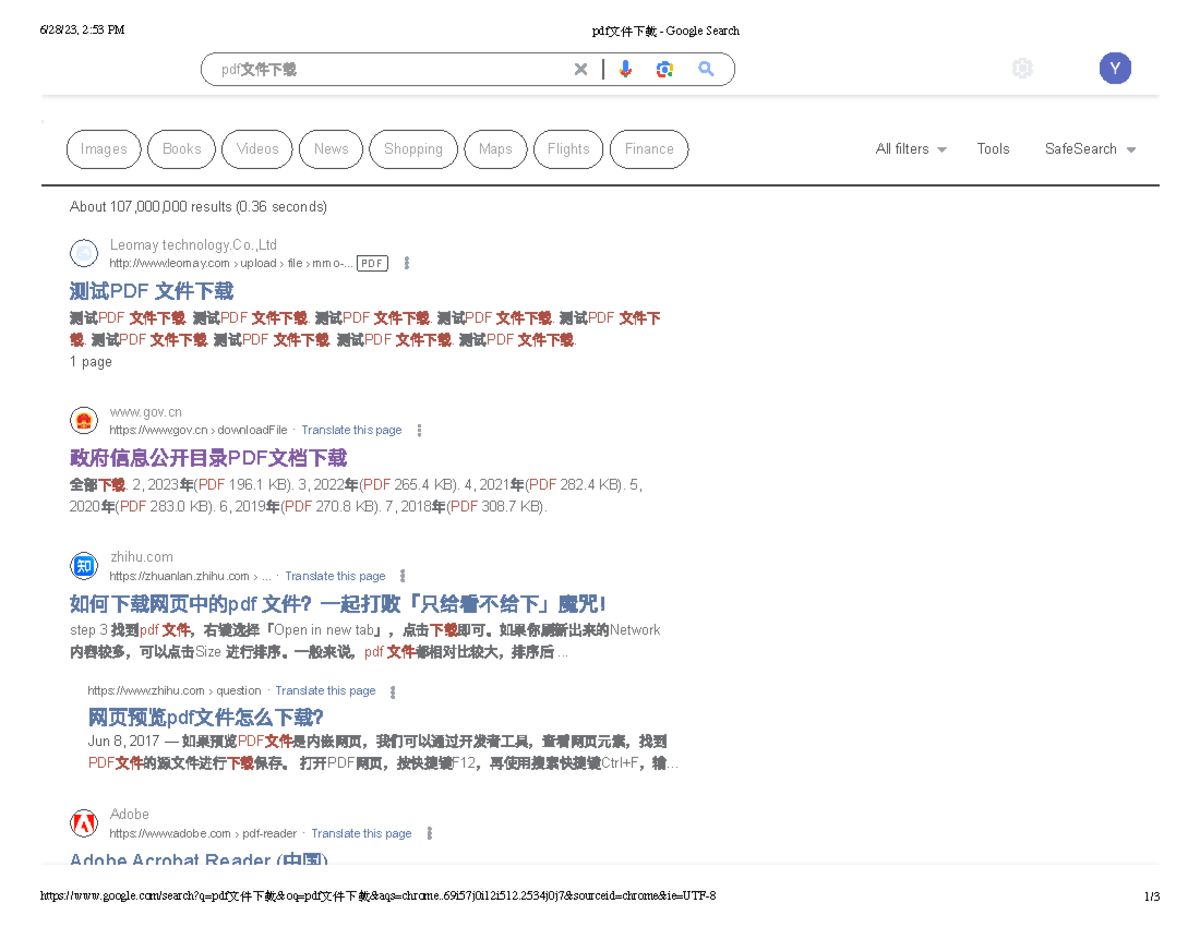Click the voice search microphone icon
Screen dimensions: 1200x927
pyautogui.click(x=626, y=69)
